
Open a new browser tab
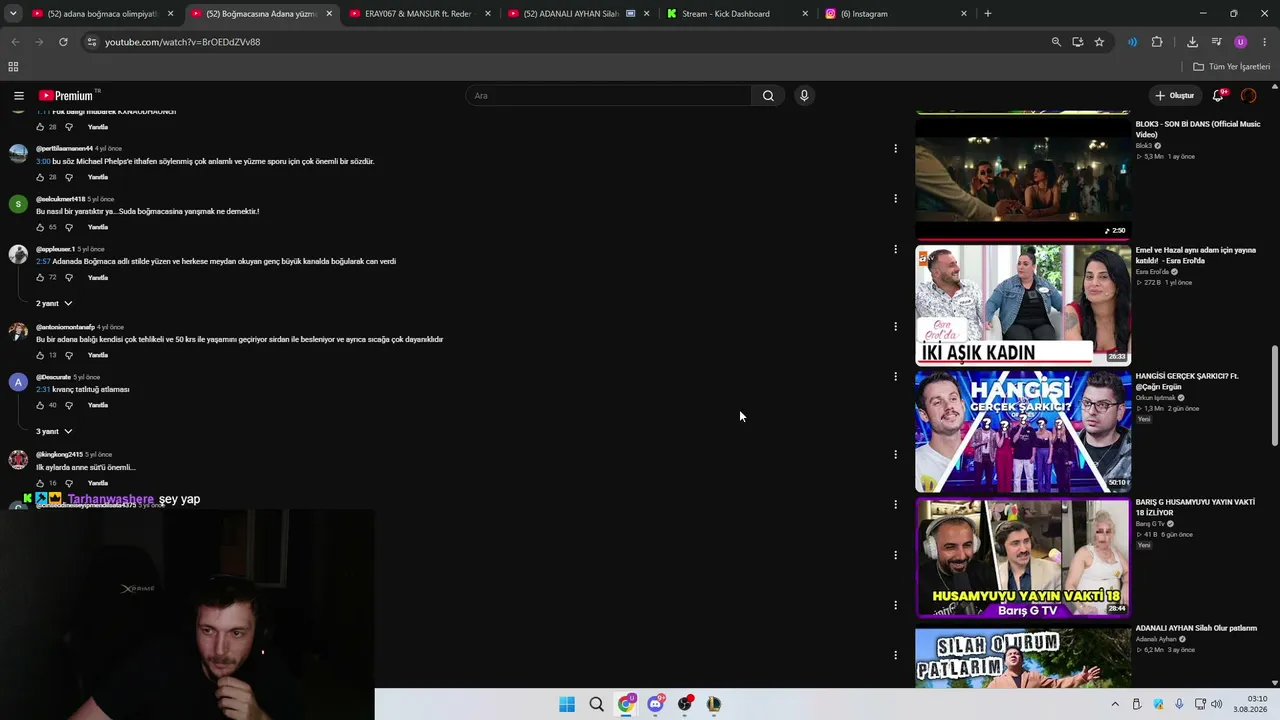pos(988,14)
